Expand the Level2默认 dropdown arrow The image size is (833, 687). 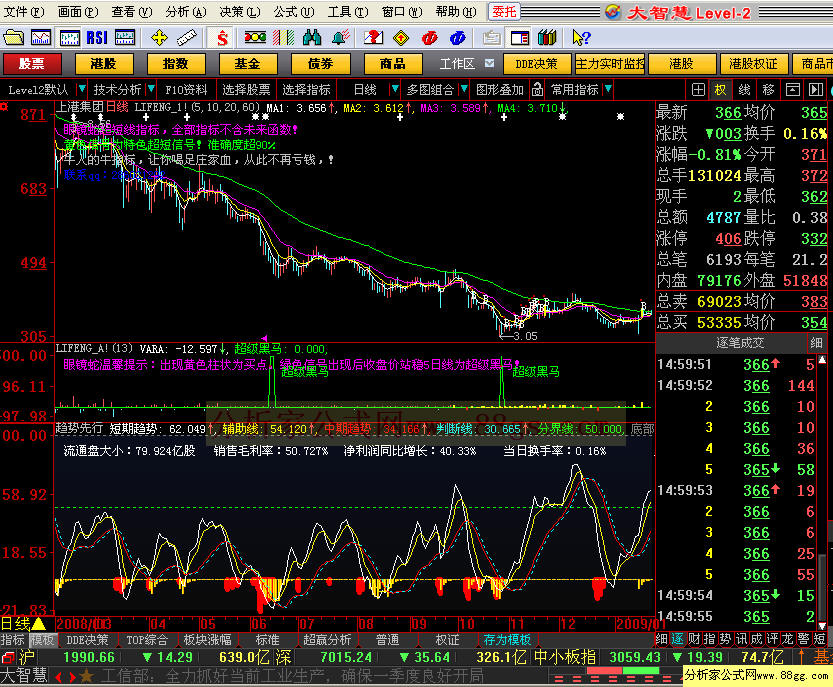(81, 89)
